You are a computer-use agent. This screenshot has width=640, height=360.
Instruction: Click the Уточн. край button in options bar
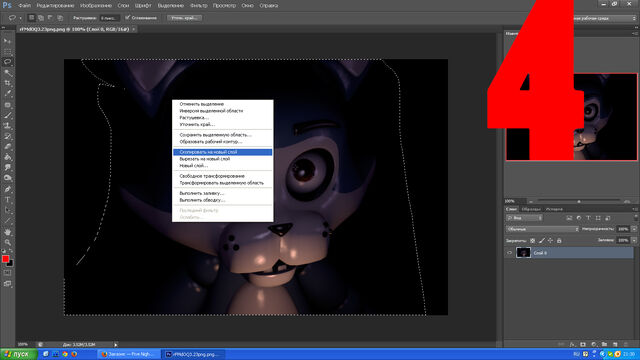point(184,18)
